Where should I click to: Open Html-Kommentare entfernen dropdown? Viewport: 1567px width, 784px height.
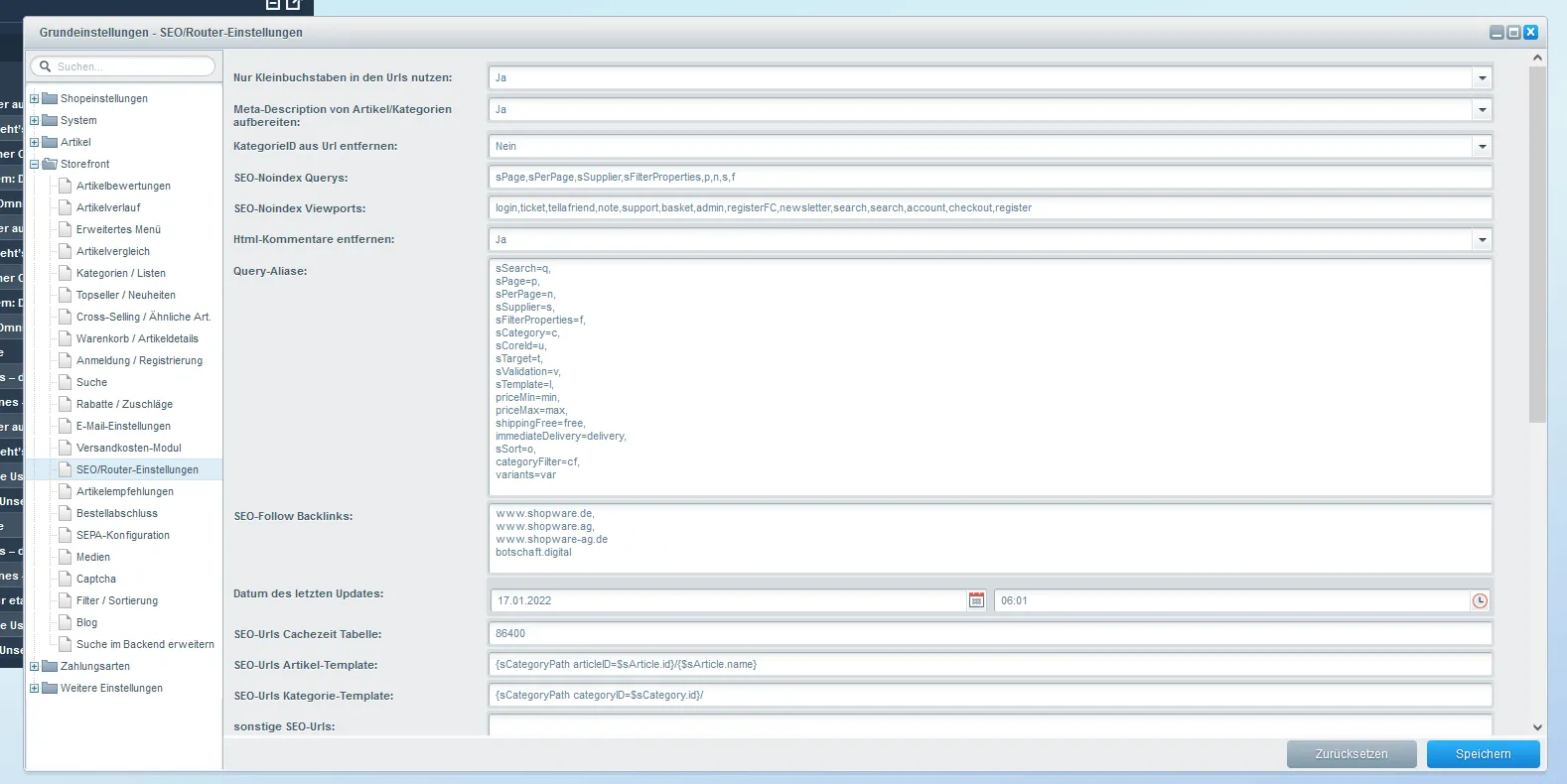[x=1482, y=239]
